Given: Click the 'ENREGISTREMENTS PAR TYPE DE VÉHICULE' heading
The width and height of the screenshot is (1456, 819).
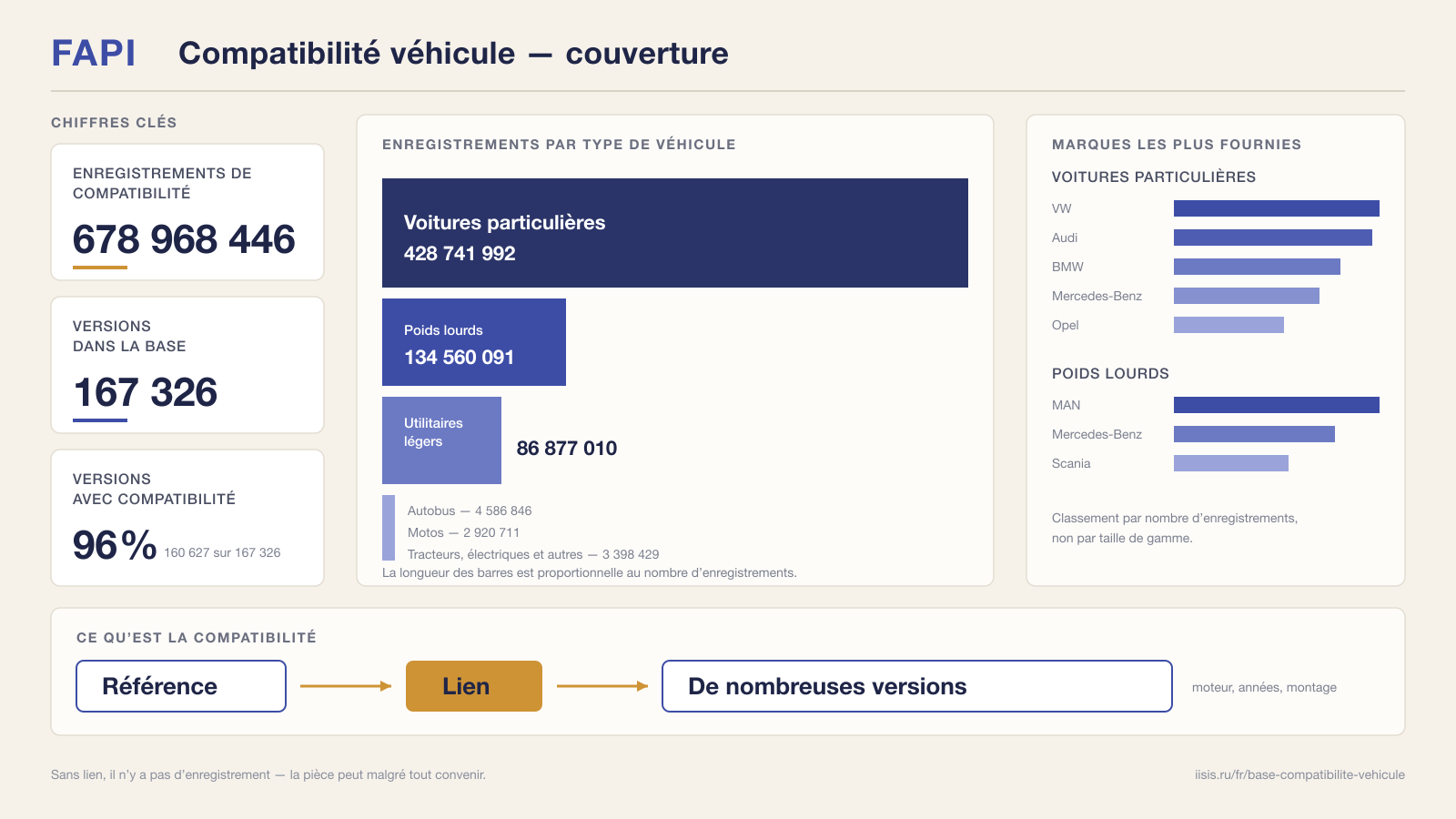Looking at the screenshot, I should [559, 145].
